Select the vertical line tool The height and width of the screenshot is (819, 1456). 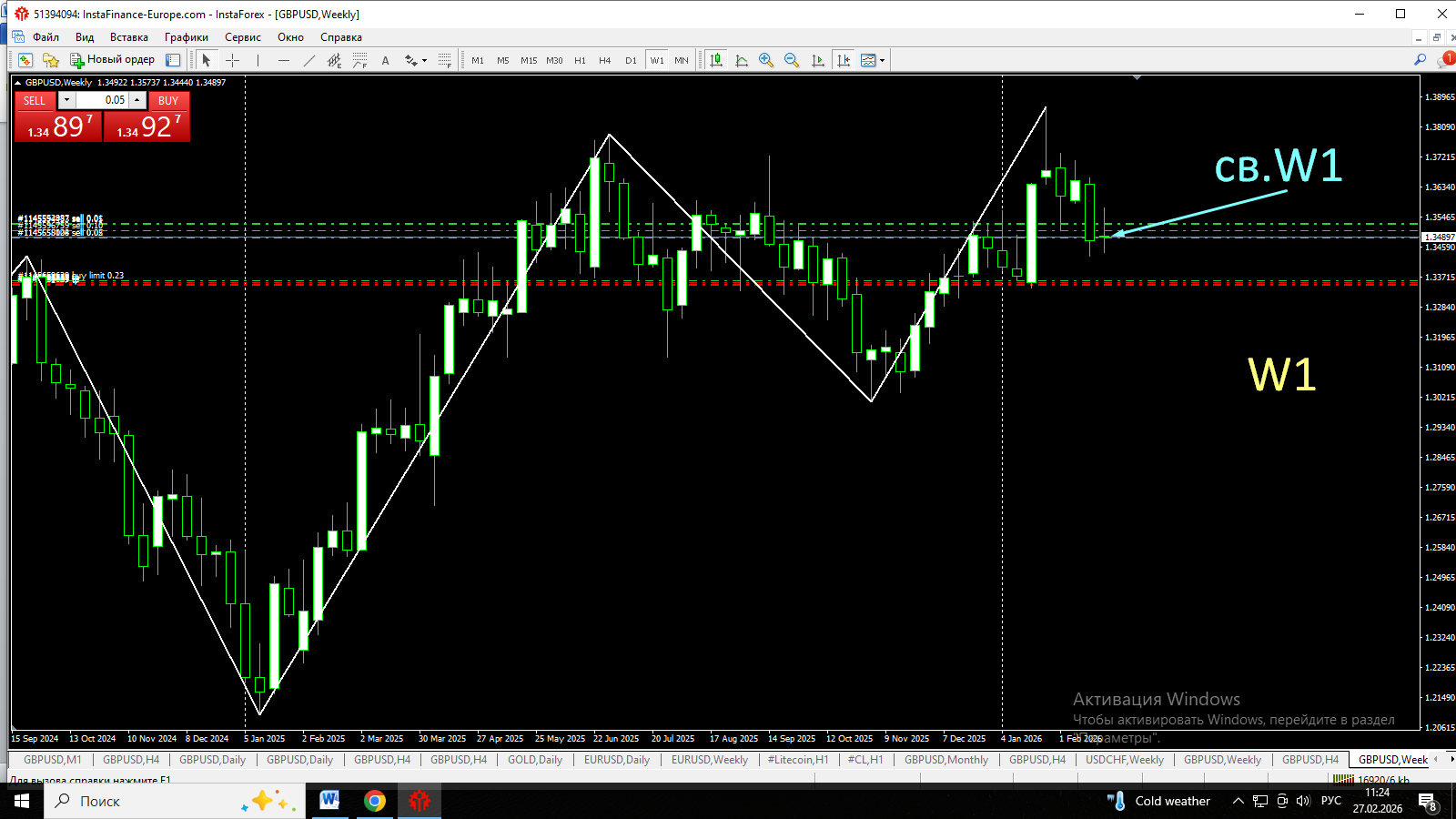(x=258, y=60)
